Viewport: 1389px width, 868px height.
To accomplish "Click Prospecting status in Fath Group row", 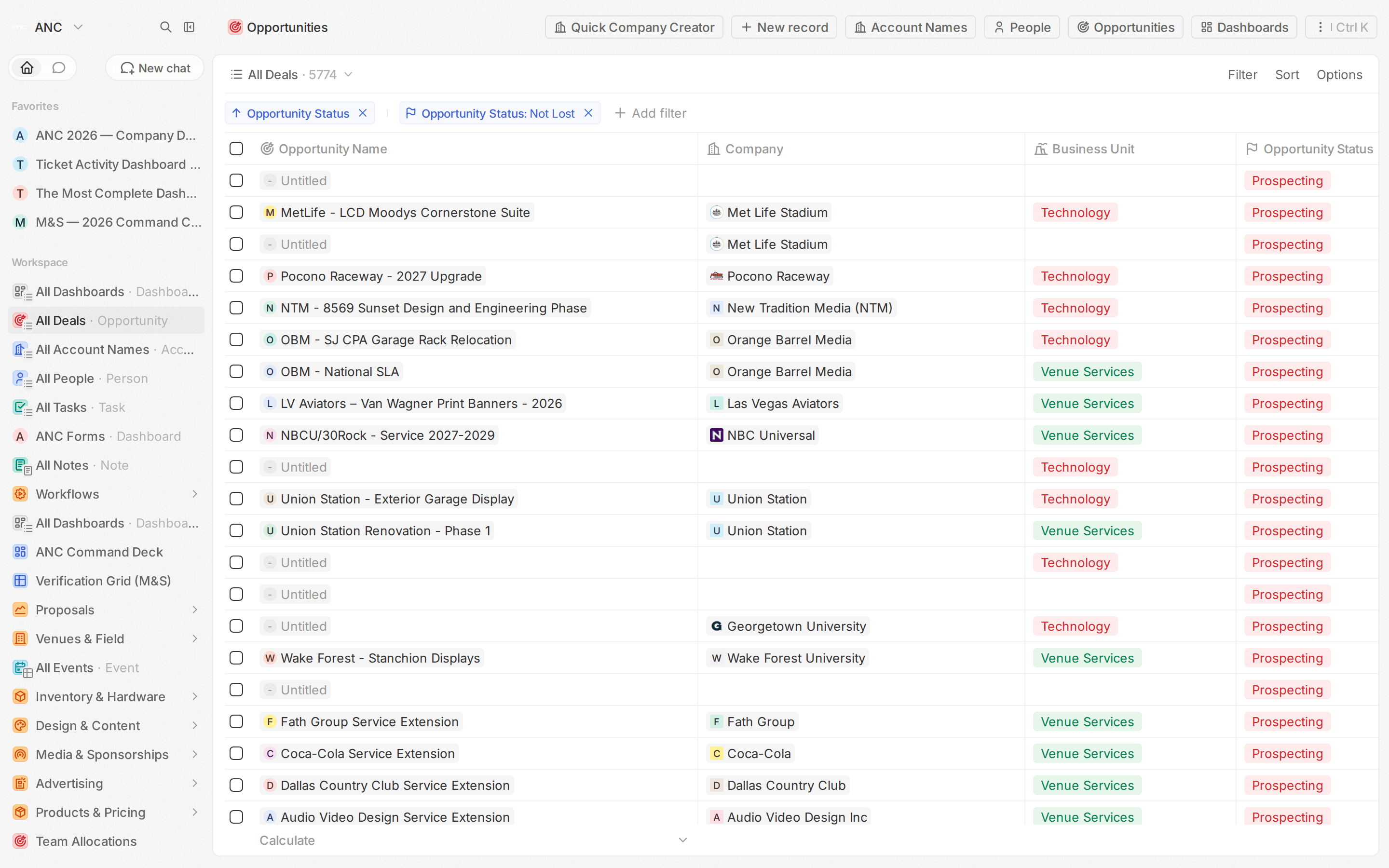I will (1287, 721).
